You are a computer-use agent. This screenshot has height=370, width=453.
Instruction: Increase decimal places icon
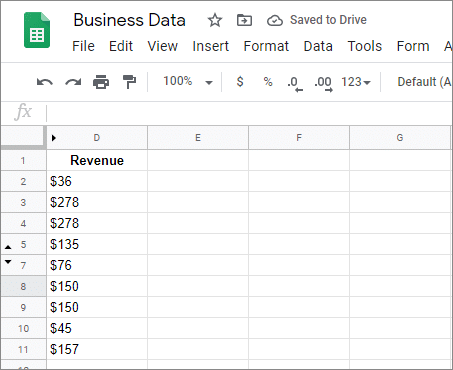point(323,83)
